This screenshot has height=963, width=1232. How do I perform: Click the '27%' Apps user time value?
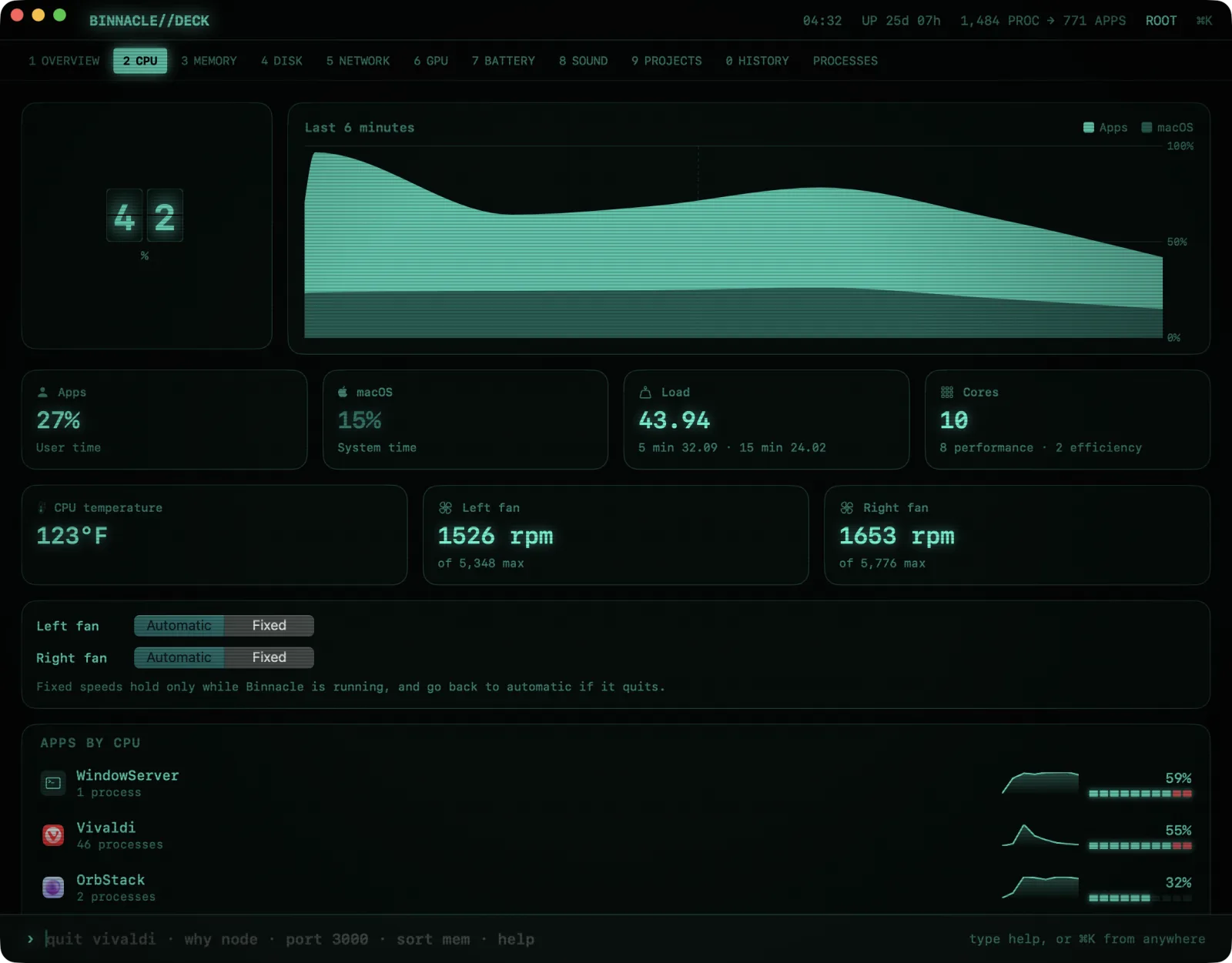tap(58, 420)
